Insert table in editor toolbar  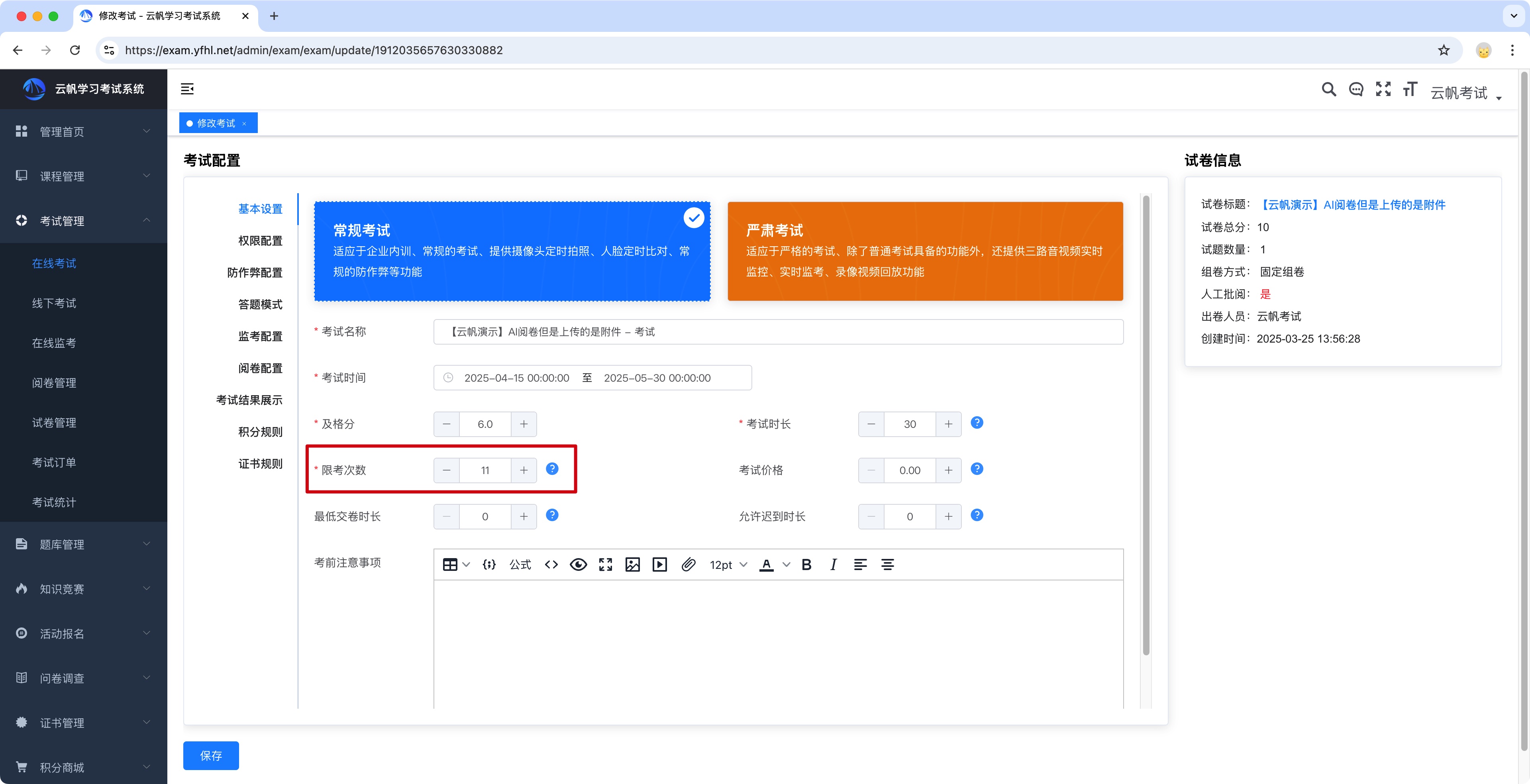450,565
